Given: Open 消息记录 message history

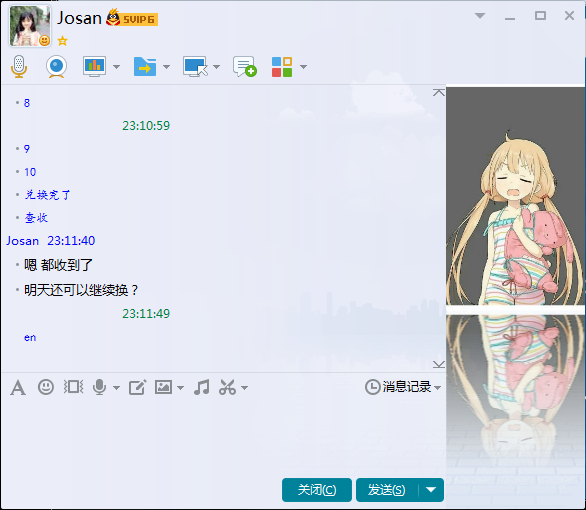Looking at the screenshot, I should (x=406, y=387).
